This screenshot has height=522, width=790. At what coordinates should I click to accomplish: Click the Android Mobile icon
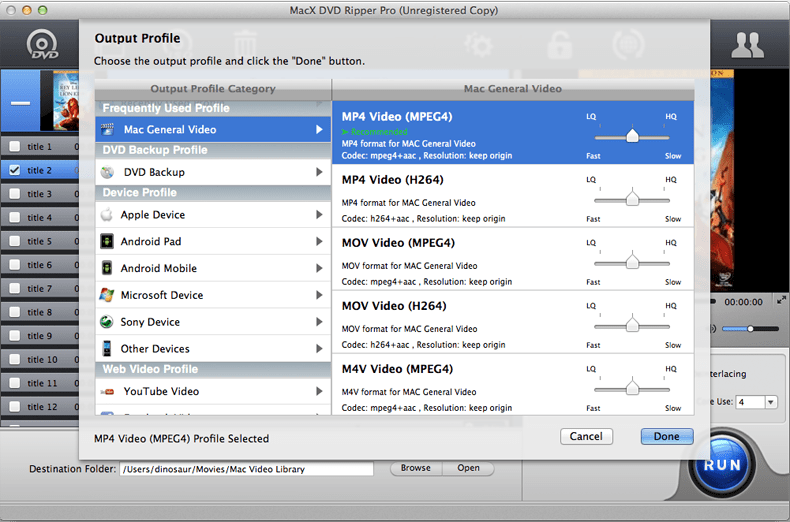[x=107, y=268]
